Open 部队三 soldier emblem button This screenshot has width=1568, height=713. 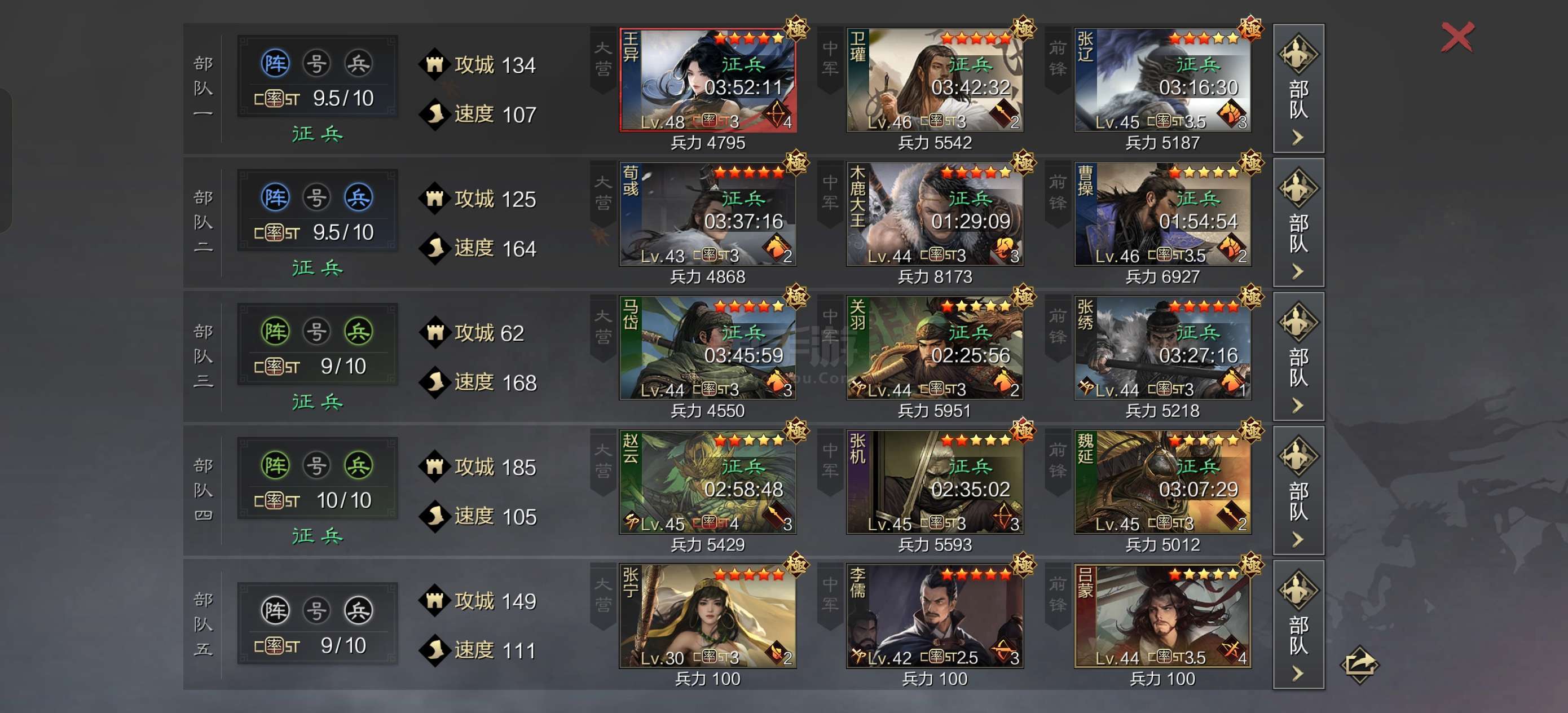1298,322
